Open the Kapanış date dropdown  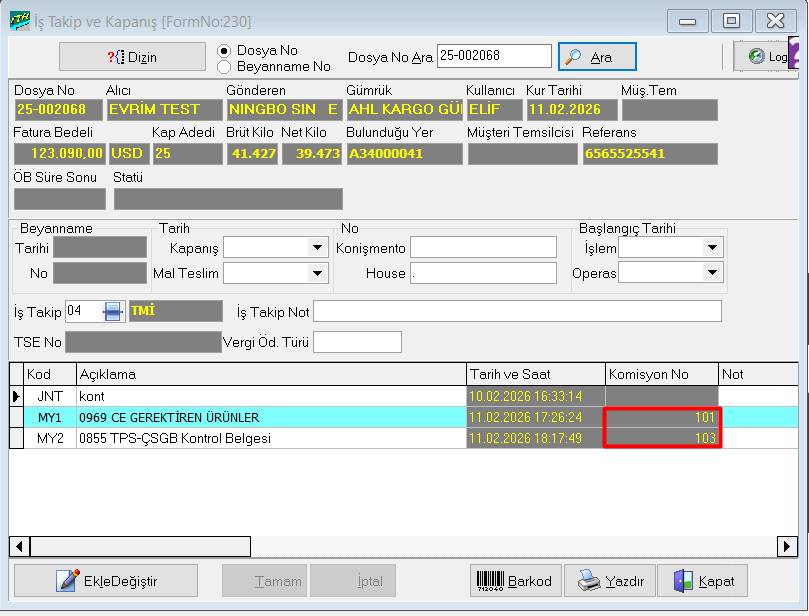click(318, 247)
